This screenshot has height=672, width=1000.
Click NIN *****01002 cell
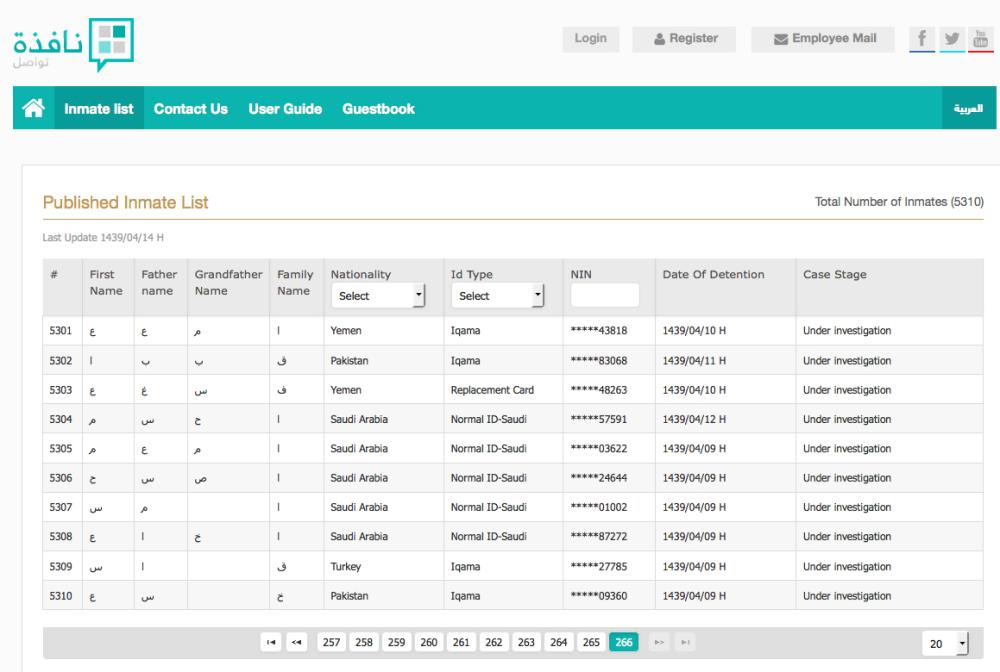click(x=598, y=507)
